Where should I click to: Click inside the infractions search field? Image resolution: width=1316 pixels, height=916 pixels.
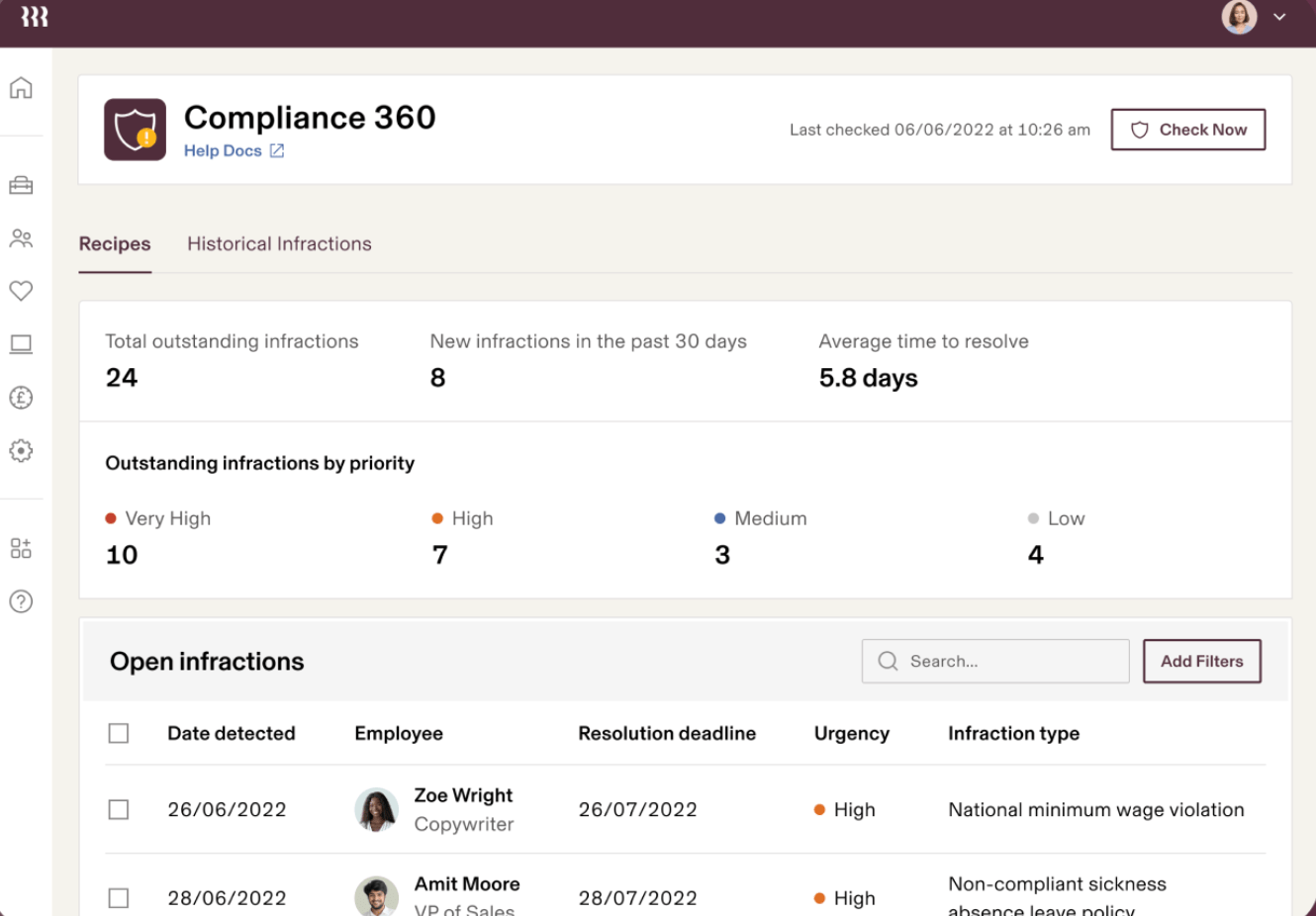(994, 661)
